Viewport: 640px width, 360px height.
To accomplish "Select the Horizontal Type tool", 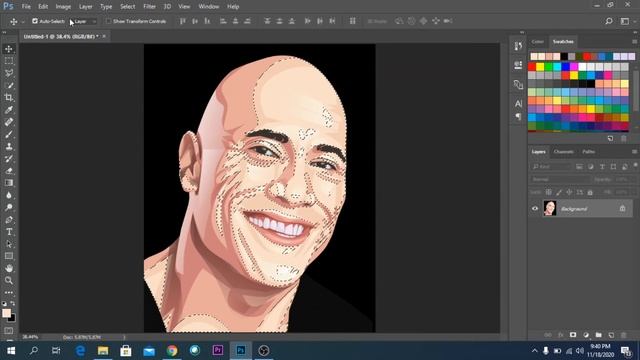I will [x=9, y=232].
